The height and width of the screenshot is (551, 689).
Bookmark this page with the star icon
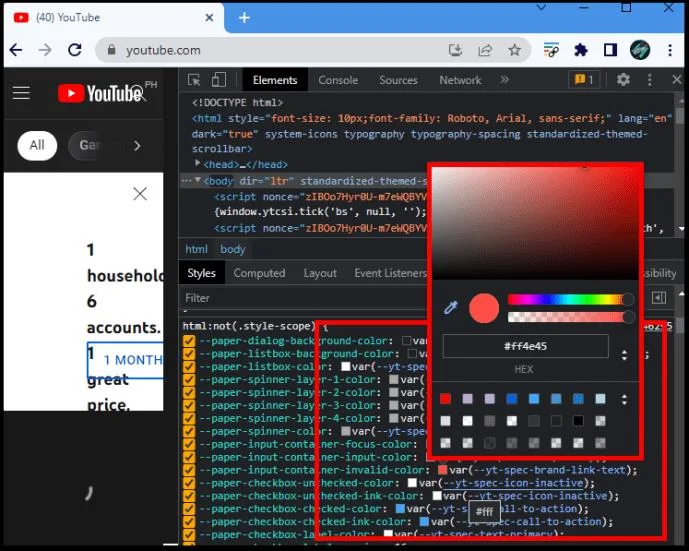[515, 50]
